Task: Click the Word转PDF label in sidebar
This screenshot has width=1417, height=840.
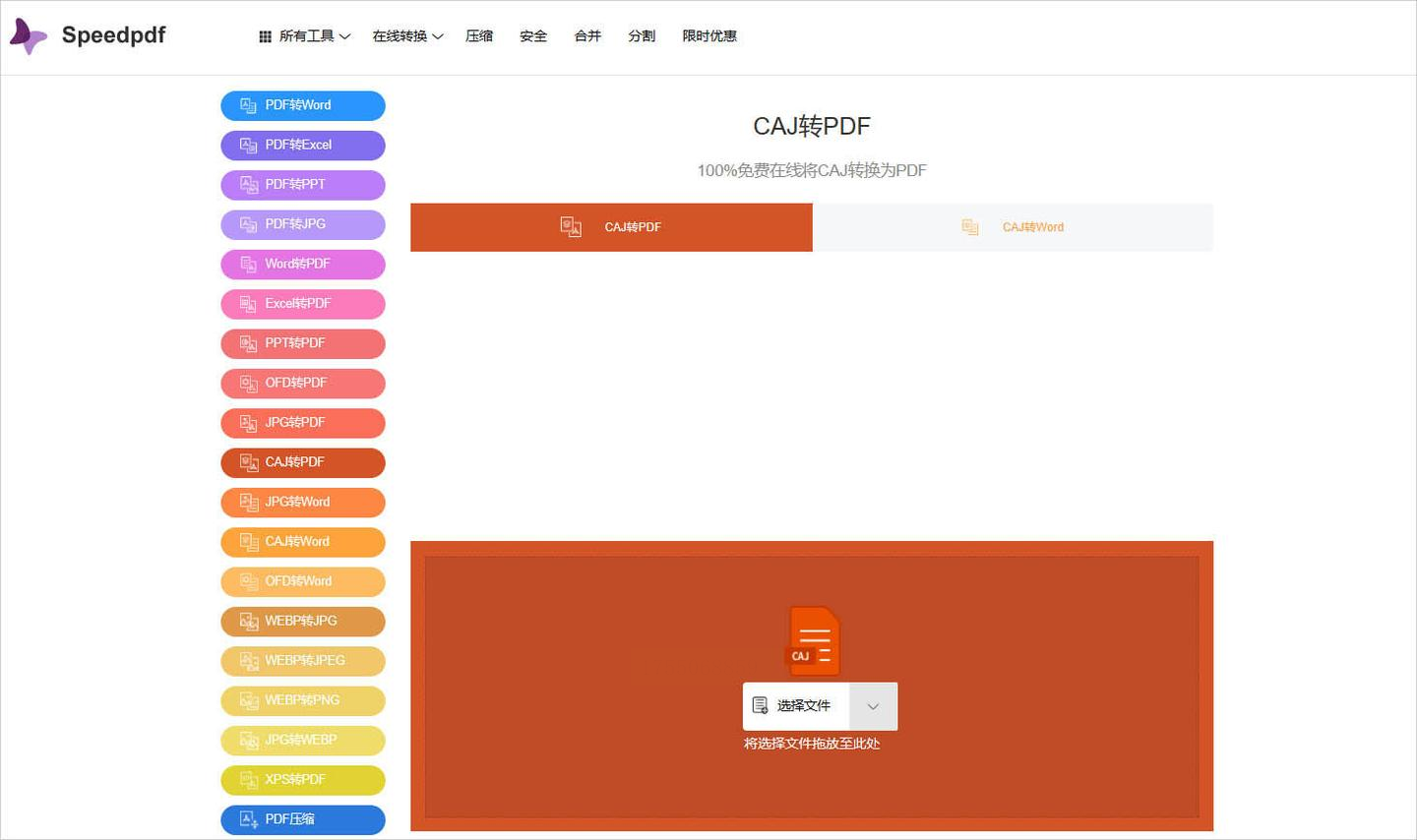Action: coord(297,264)
